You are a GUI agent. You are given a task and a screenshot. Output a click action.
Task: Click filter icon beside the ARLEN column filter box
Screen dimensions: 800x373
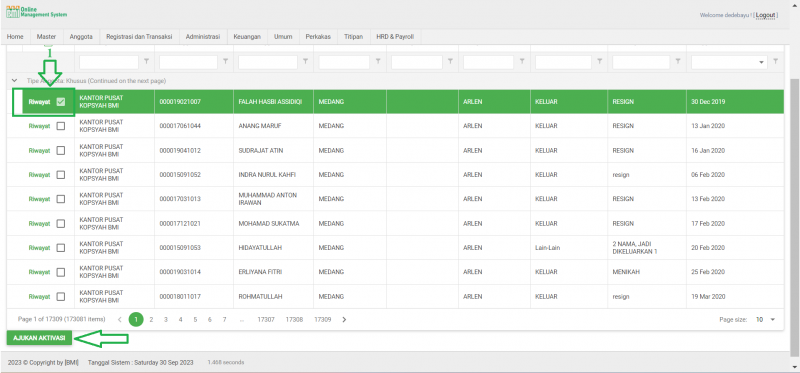click(x=522, y=62)
